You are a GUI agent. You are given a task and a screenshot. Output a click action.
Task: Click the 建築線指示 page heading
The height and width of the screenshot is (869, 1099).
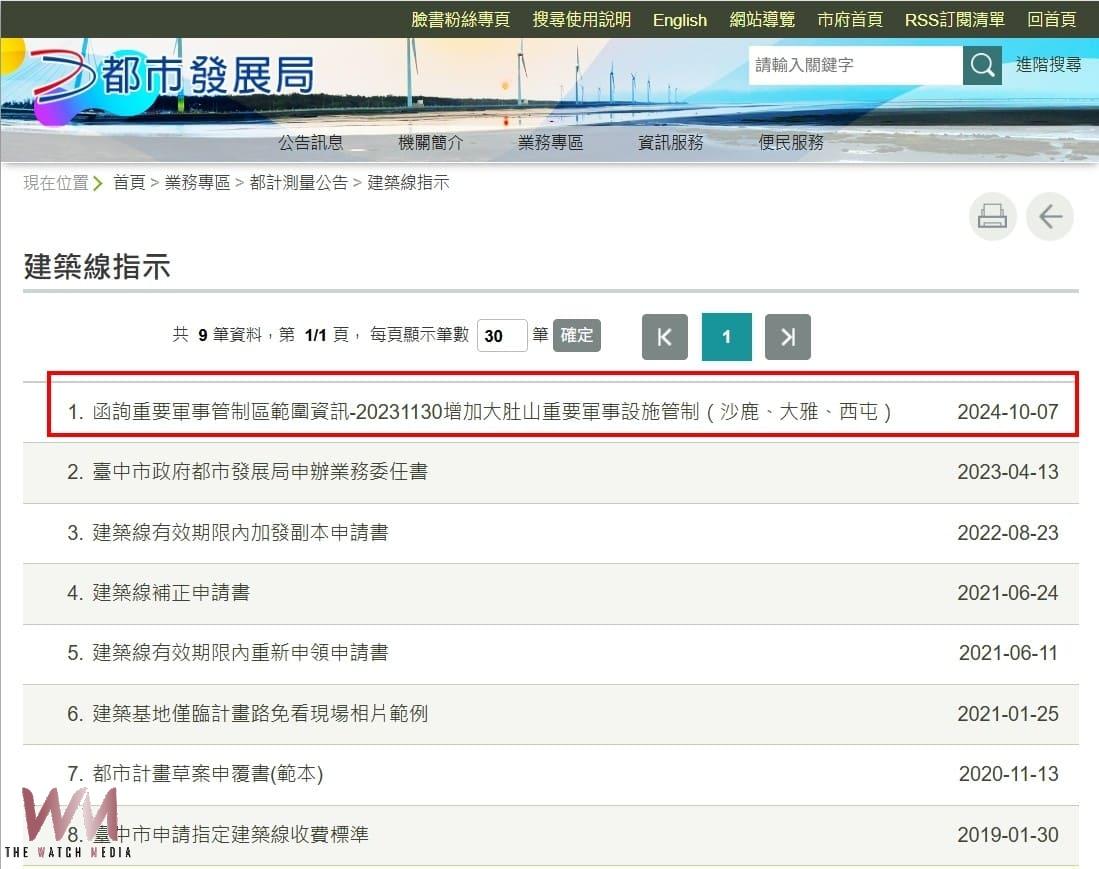(97, 267)
